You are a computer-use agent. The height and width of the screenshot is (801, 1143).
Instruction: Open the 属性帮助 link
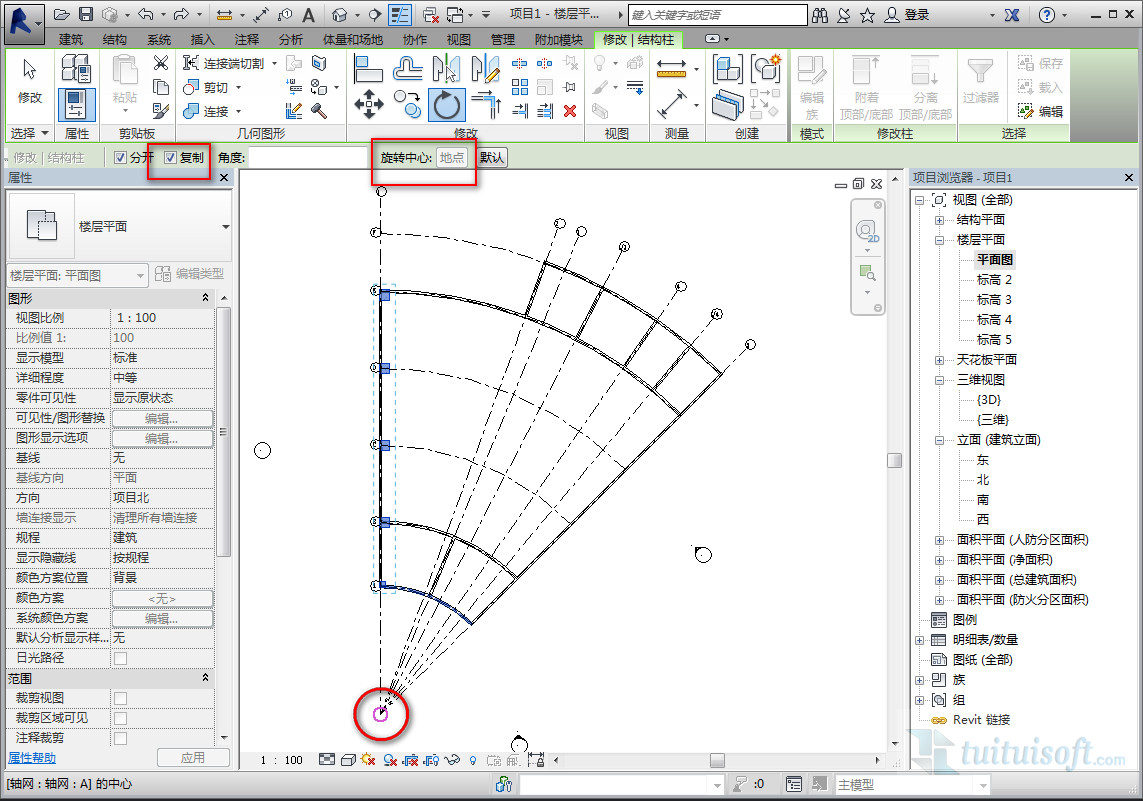click(32, 758)
